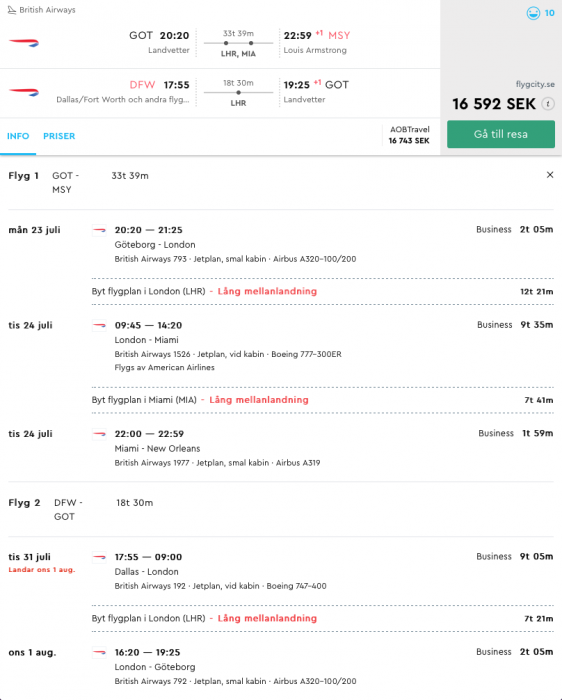Click the return flight LHR stopover line
The image size is (562, 700).
point(238,93)
